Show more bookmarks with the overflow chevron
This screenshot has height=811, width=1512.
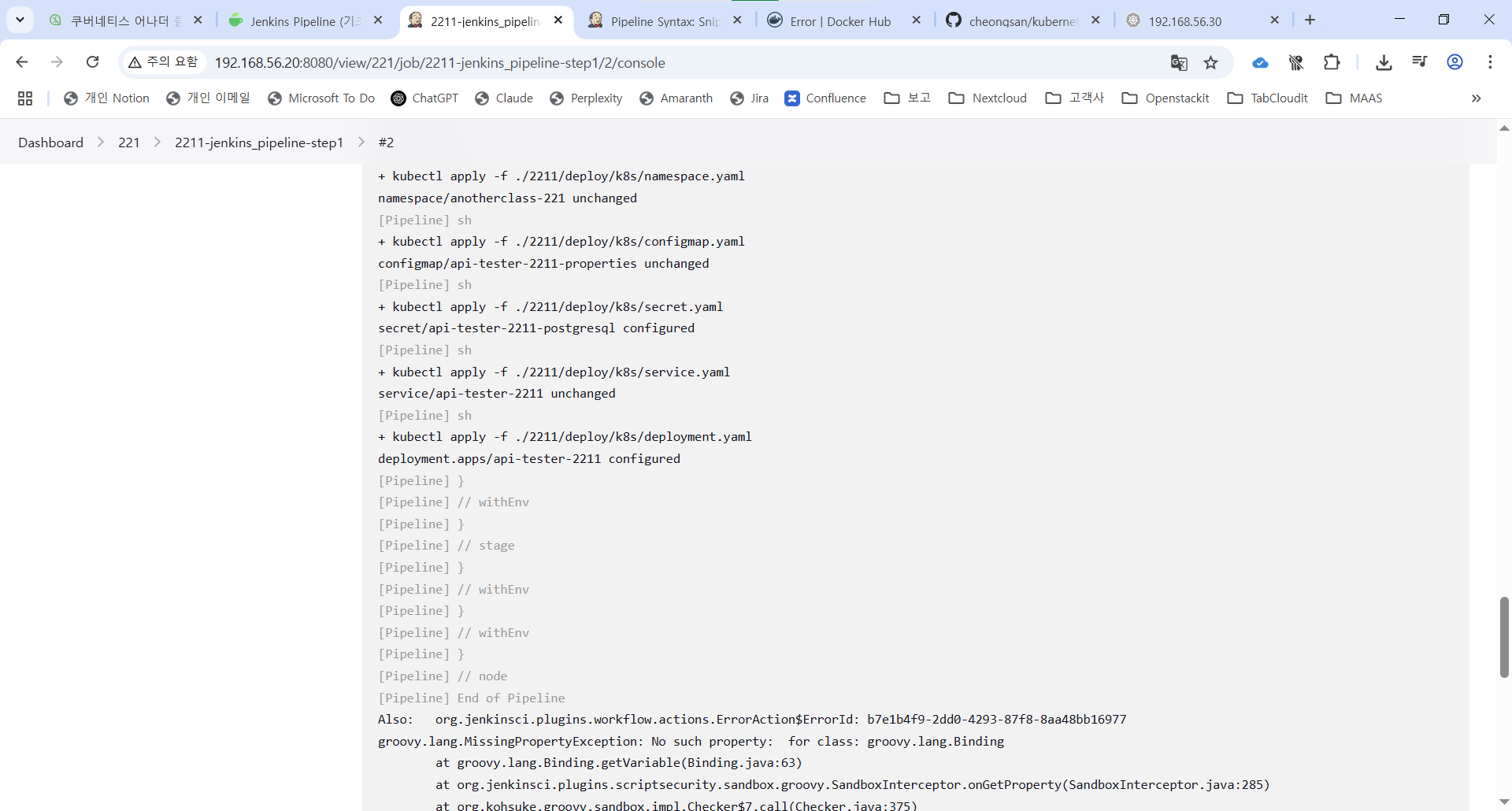click(x=1477, y=98)
